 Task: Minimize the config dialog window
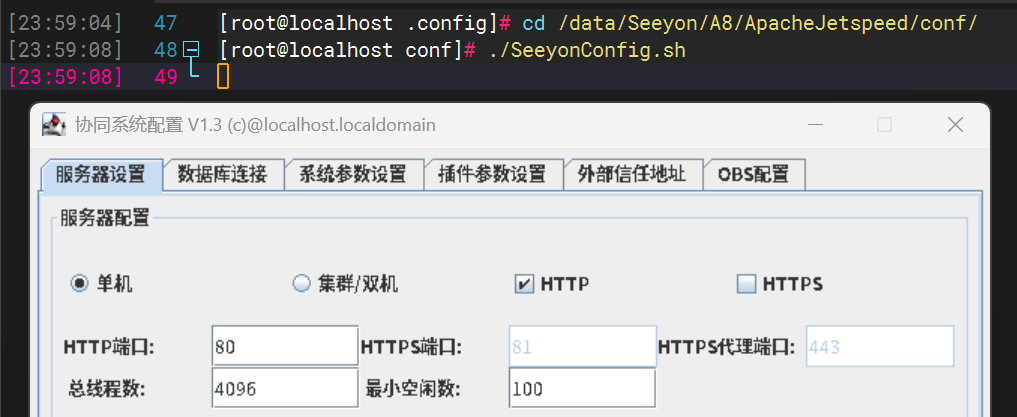pyautogui.click(x=817, y=125)
